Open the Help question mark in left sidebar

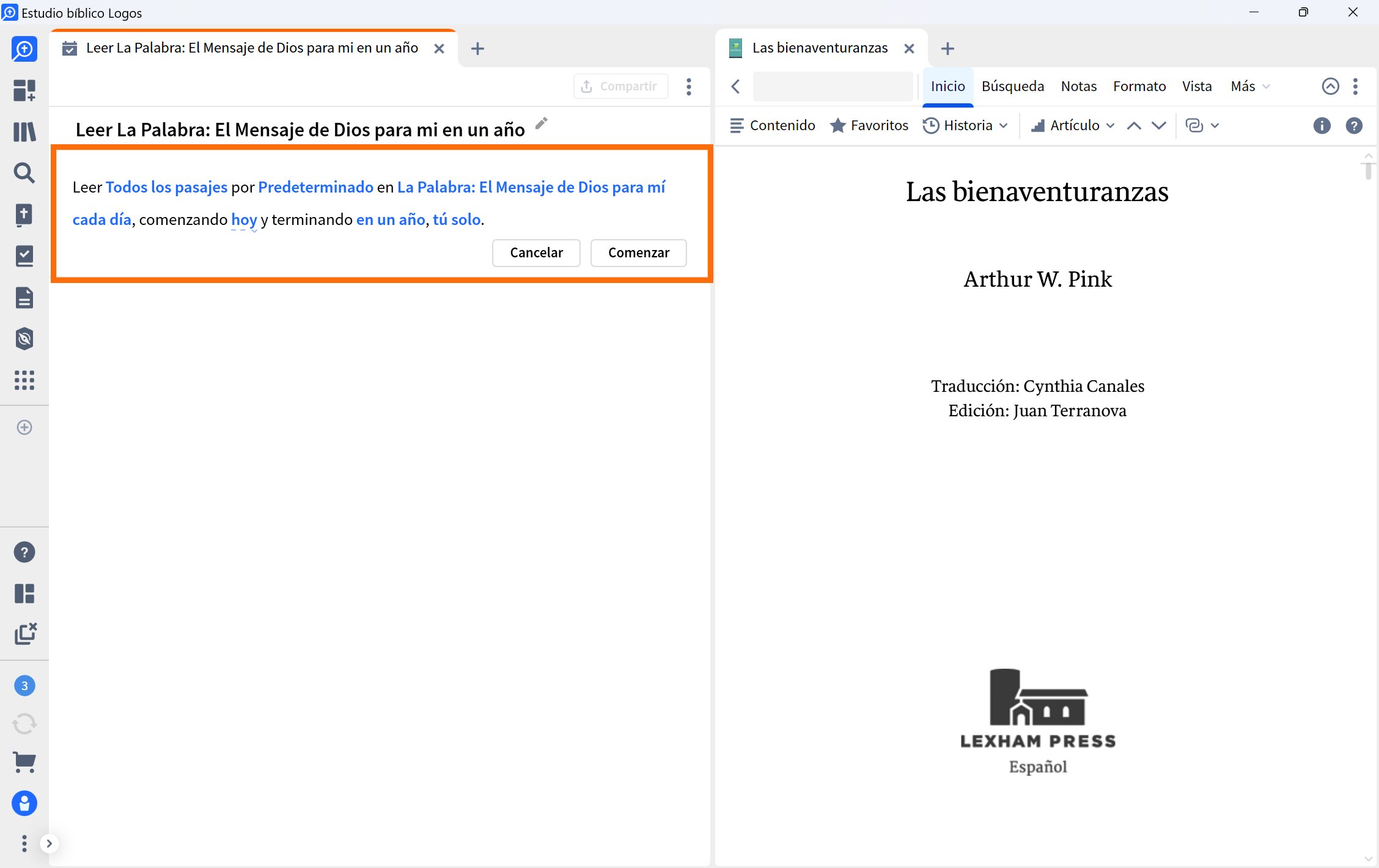click(x=24, y=552)
